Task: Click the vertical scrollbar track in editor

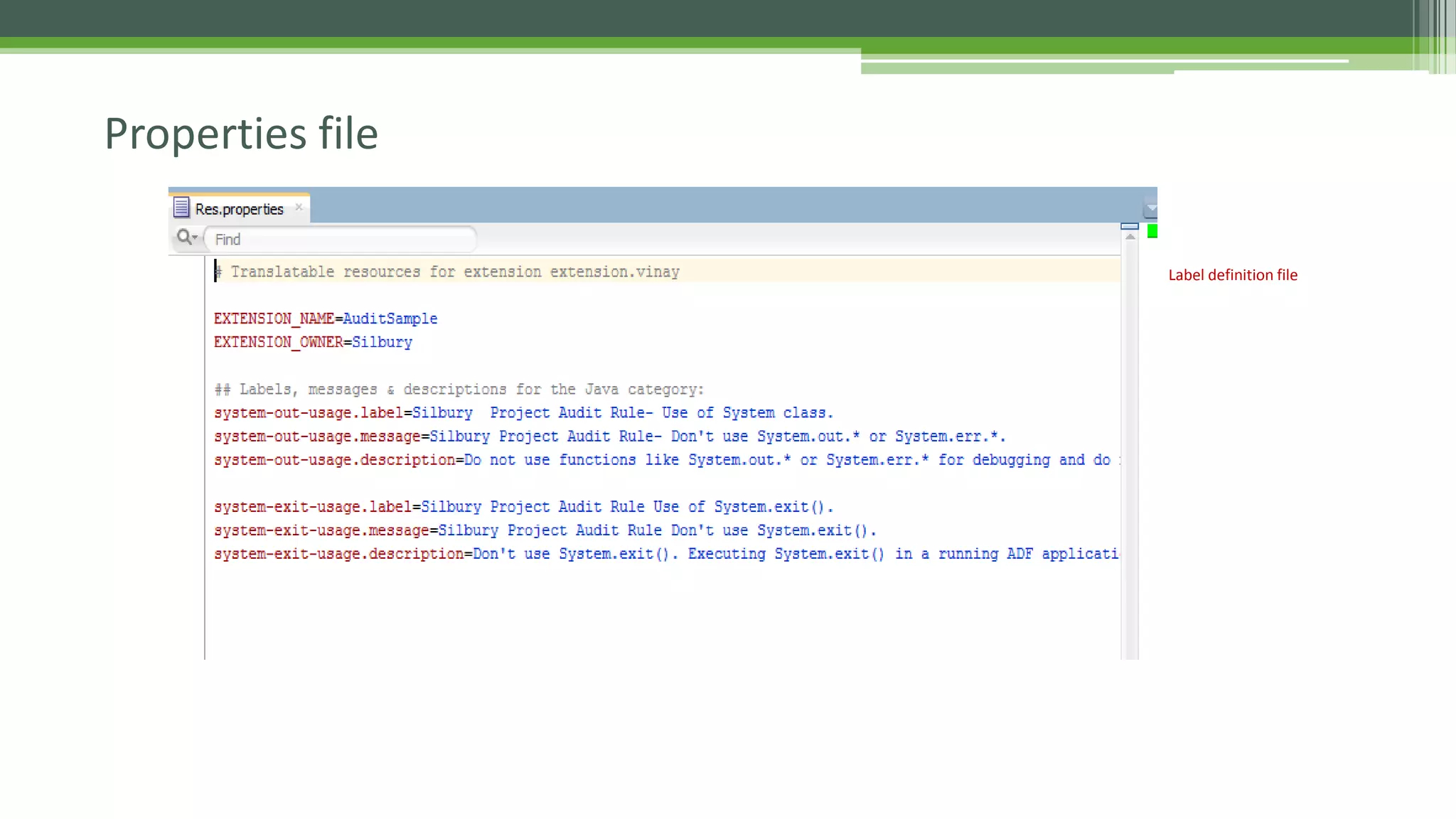Action: coord(1130,455)
